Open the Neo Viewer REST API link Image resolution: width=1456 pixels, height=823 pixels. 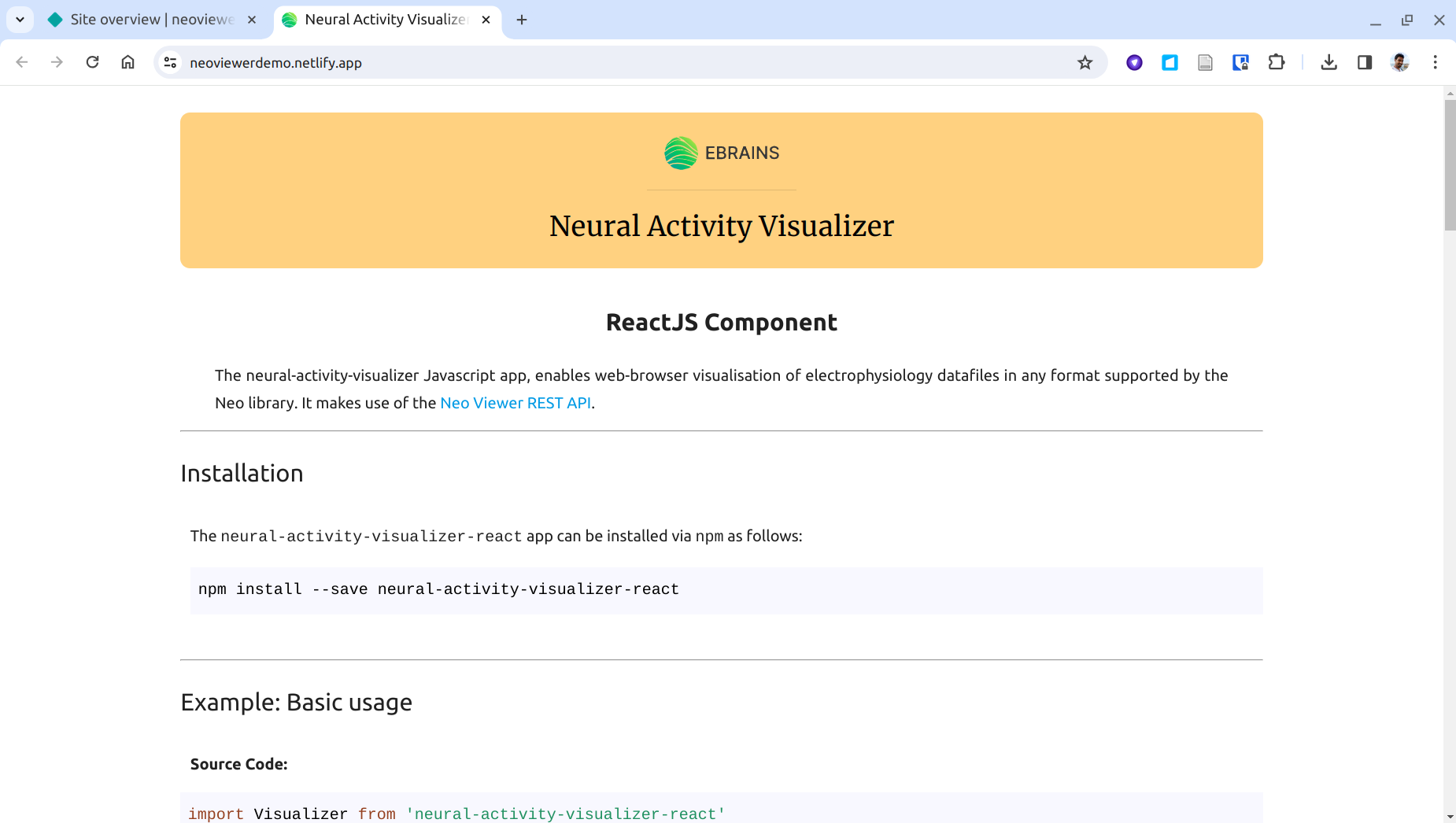pyautogui.click(x=515, y=403)
